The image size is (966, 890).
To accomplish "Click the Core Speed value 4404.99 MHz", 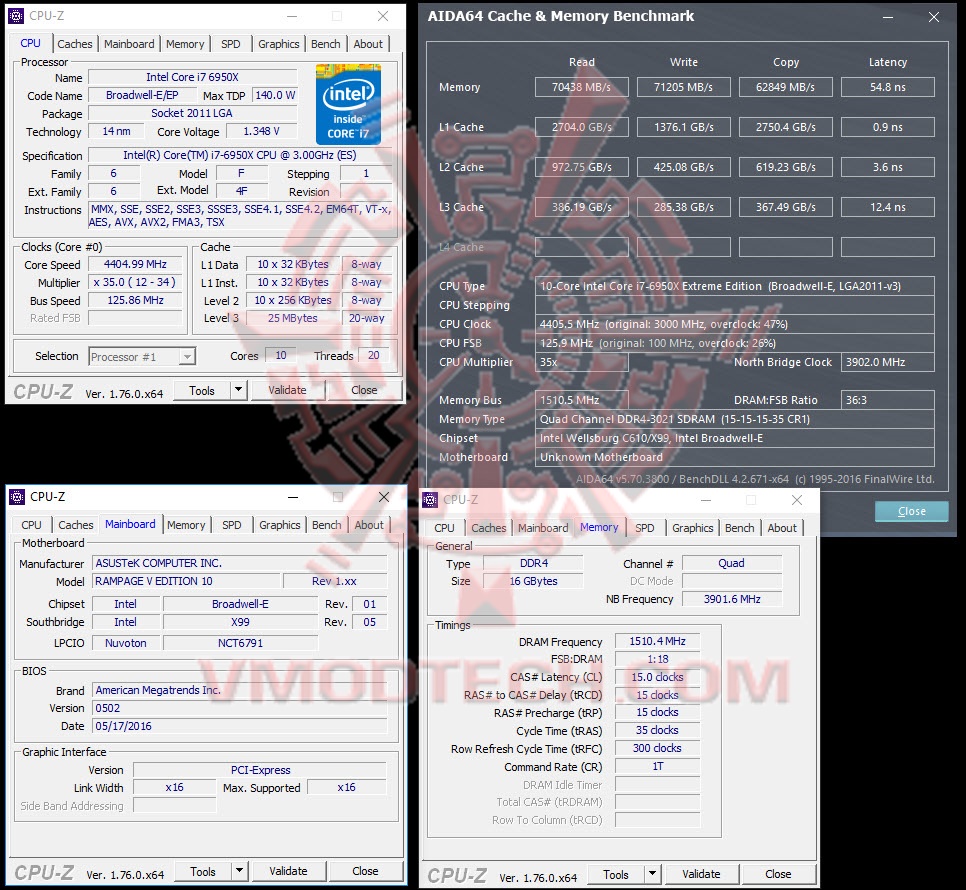I will click(136, 264).
